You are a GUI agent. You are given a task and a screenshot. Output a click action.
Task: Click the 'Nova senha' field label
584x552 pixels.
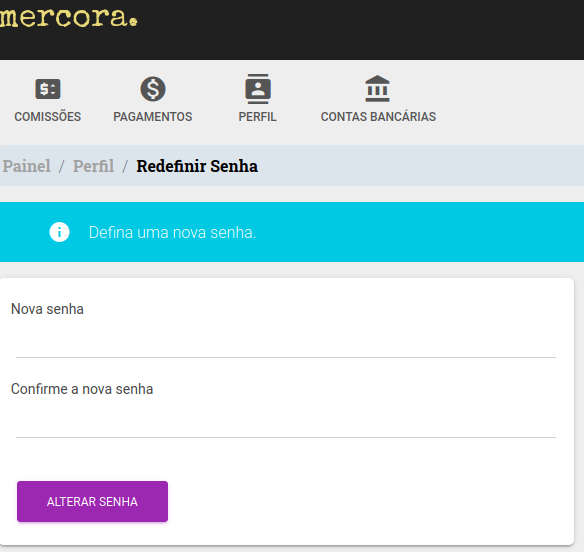(x=47, y=309)
